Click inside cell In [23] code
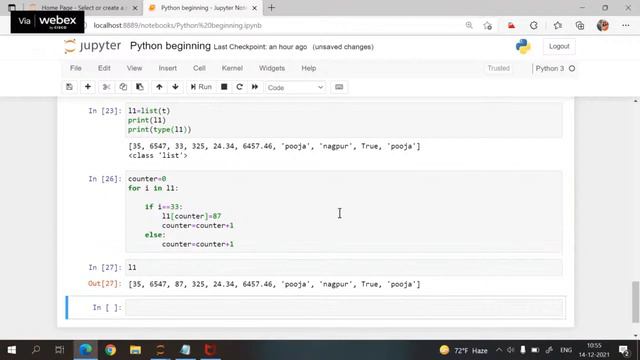Screen dimensions: 640x360 344,120
